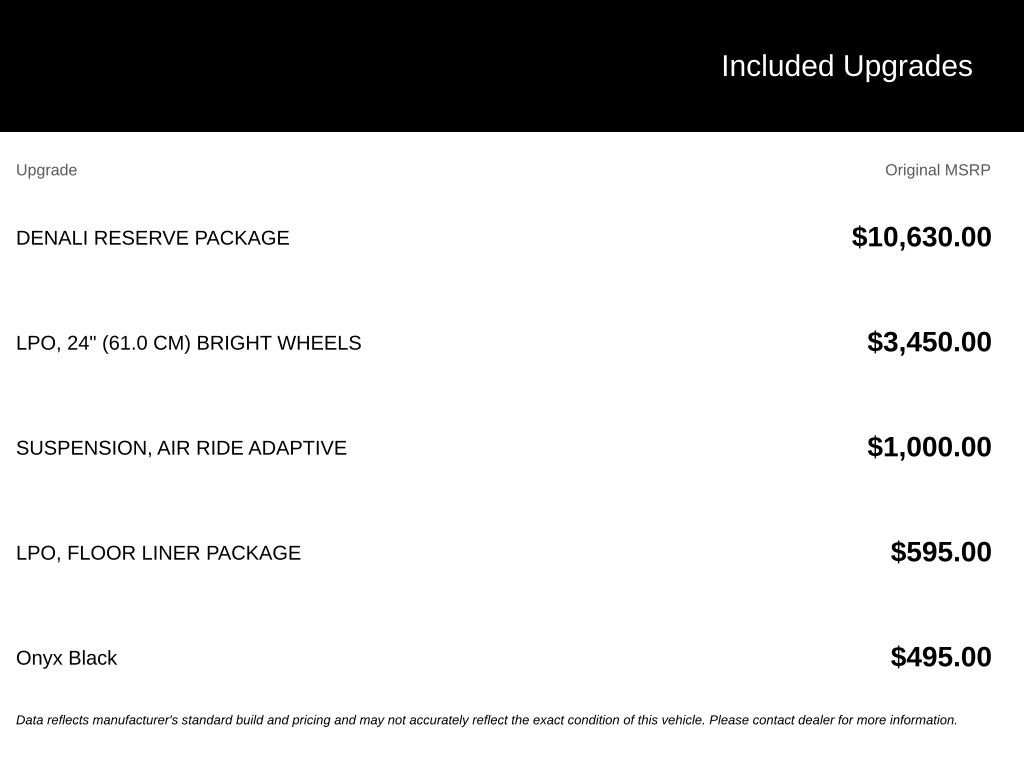Select Suspension, Air Ride Adaptive entry

182,448
